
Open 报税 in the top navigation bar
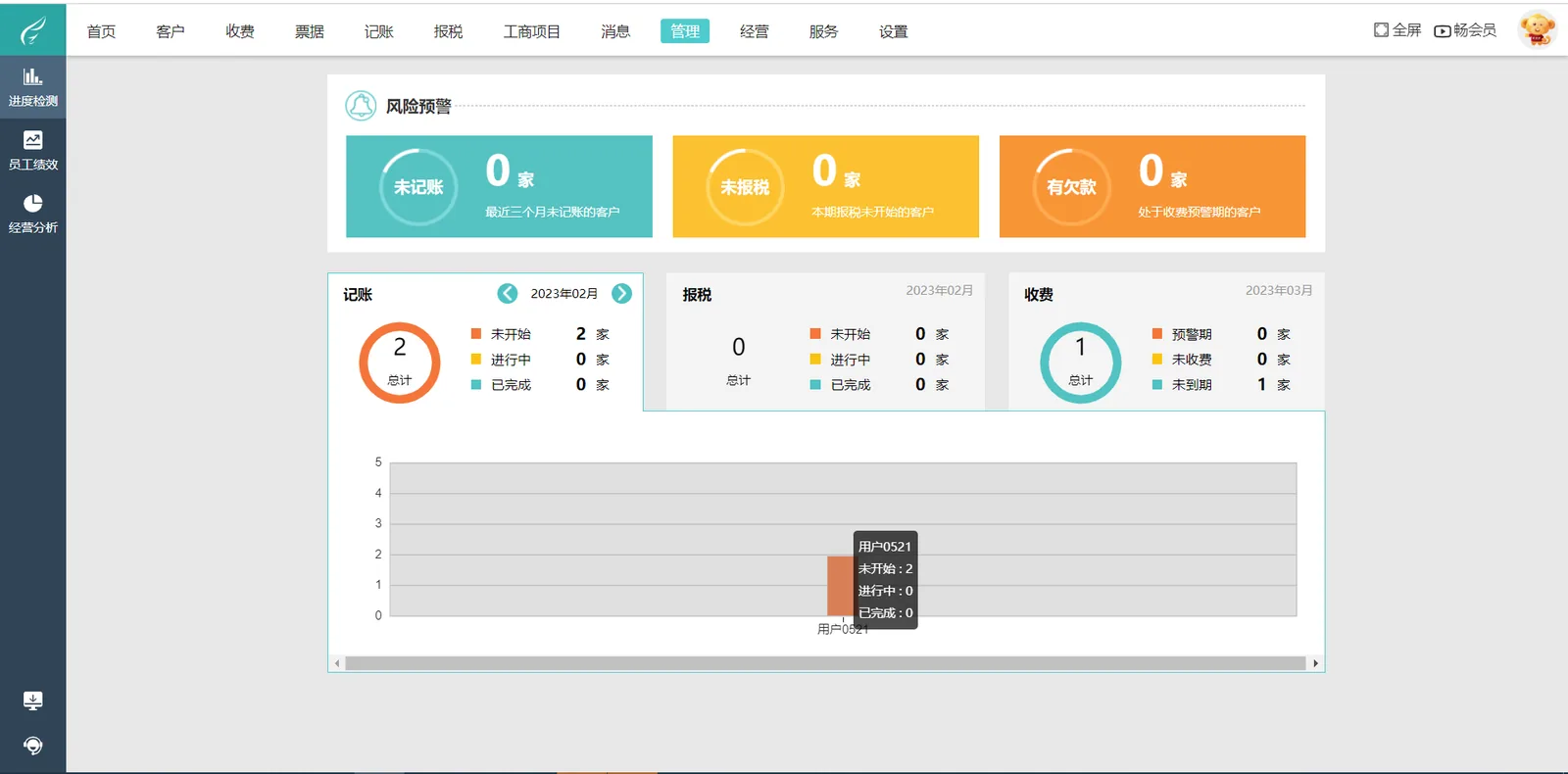tap(449, 31)
